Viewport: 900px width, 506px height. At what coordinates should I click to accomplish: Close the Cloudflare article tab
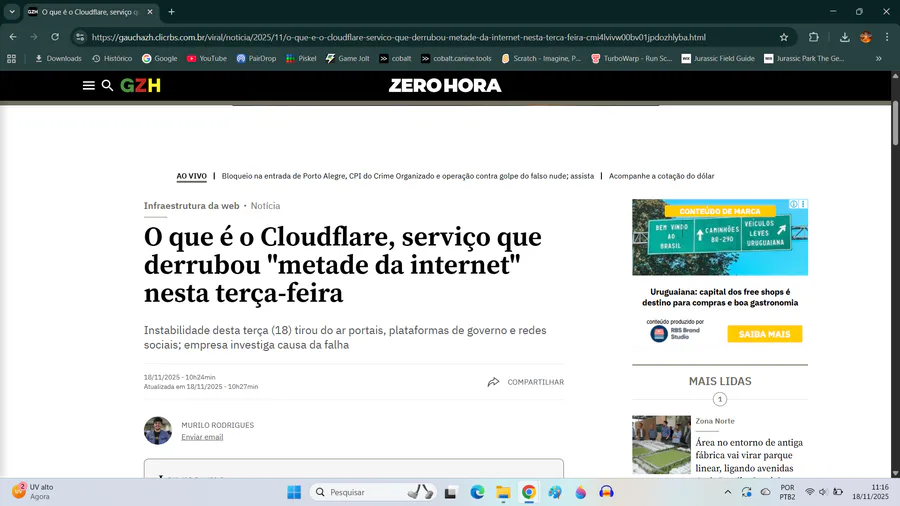[150, 11]
